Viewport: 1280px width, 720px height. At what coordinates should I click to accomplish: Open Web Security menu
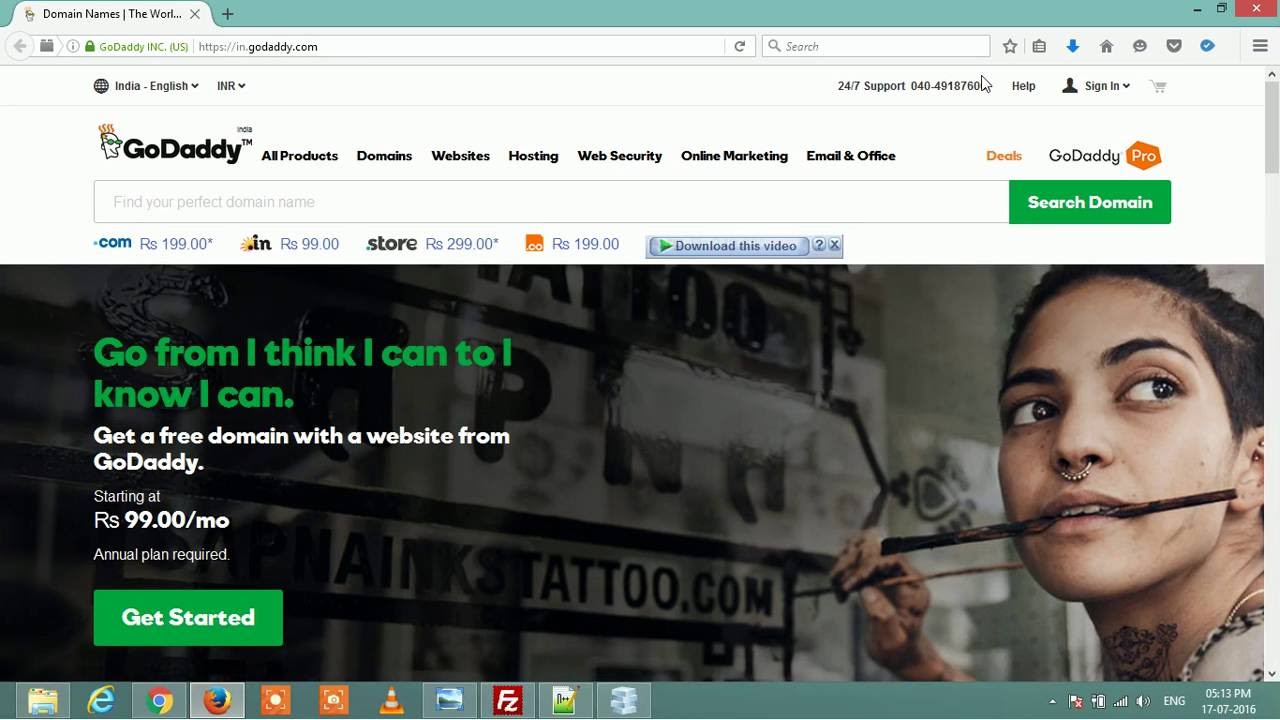coord(620,156)
